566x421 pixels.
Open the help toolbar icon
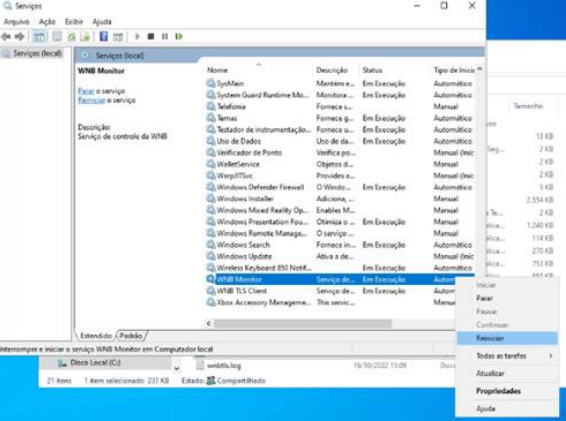tap(104, 36)
